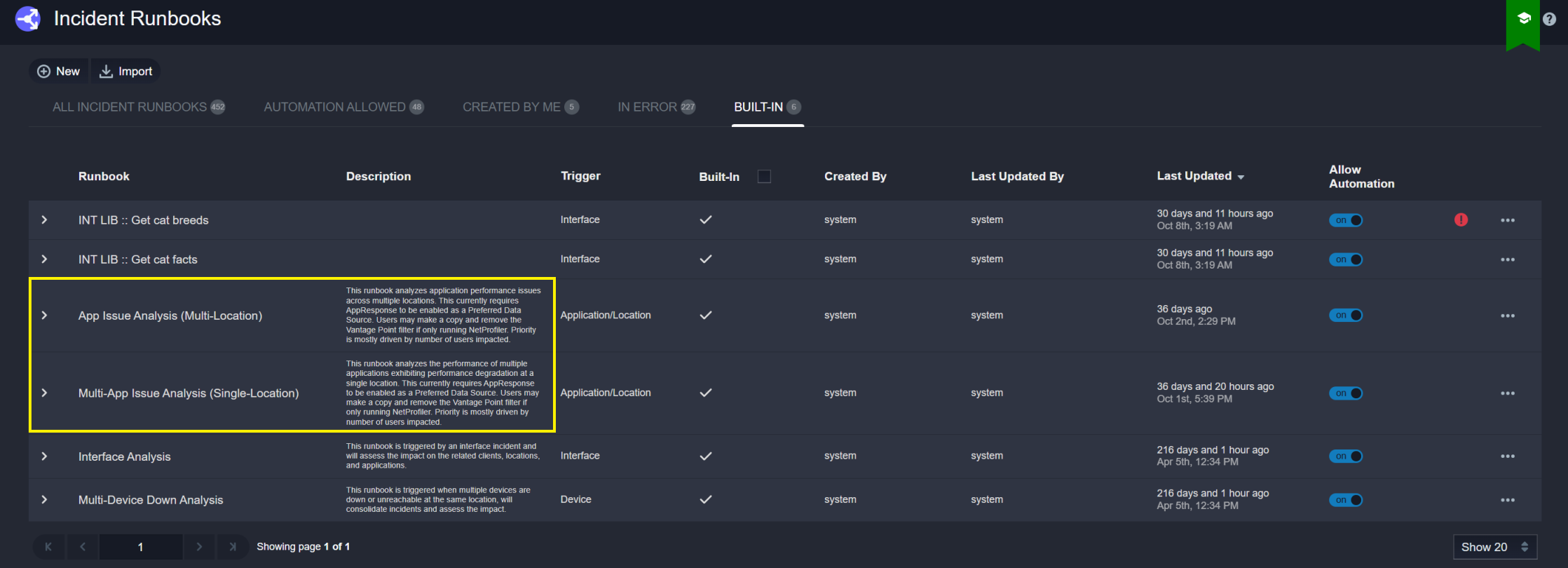Go to first page pagination icon
Viewport: 1568px width, 568px height.
[48, 547]
